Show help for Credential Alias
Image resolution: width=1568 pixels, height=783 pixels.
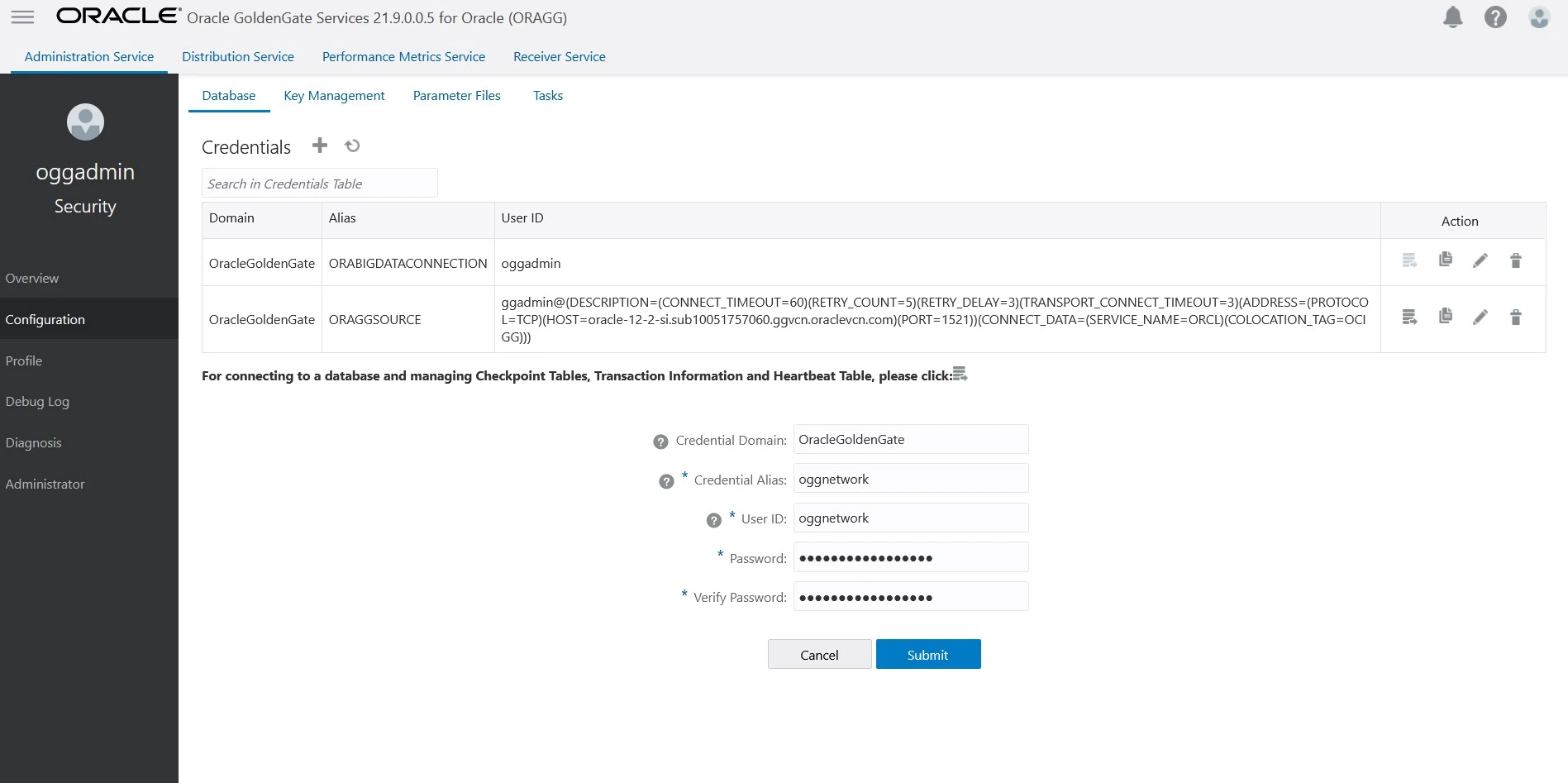(666, 481)
